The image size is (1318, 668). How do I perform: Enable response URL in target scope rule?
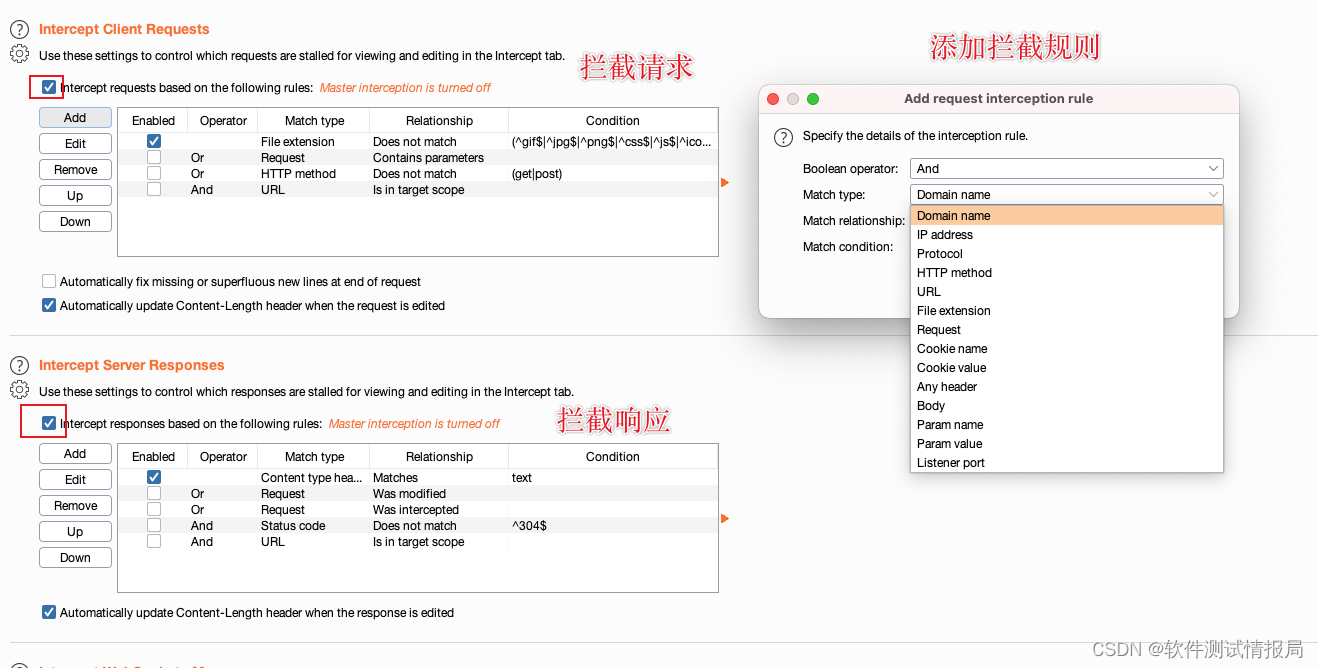(x=154, y=542)
